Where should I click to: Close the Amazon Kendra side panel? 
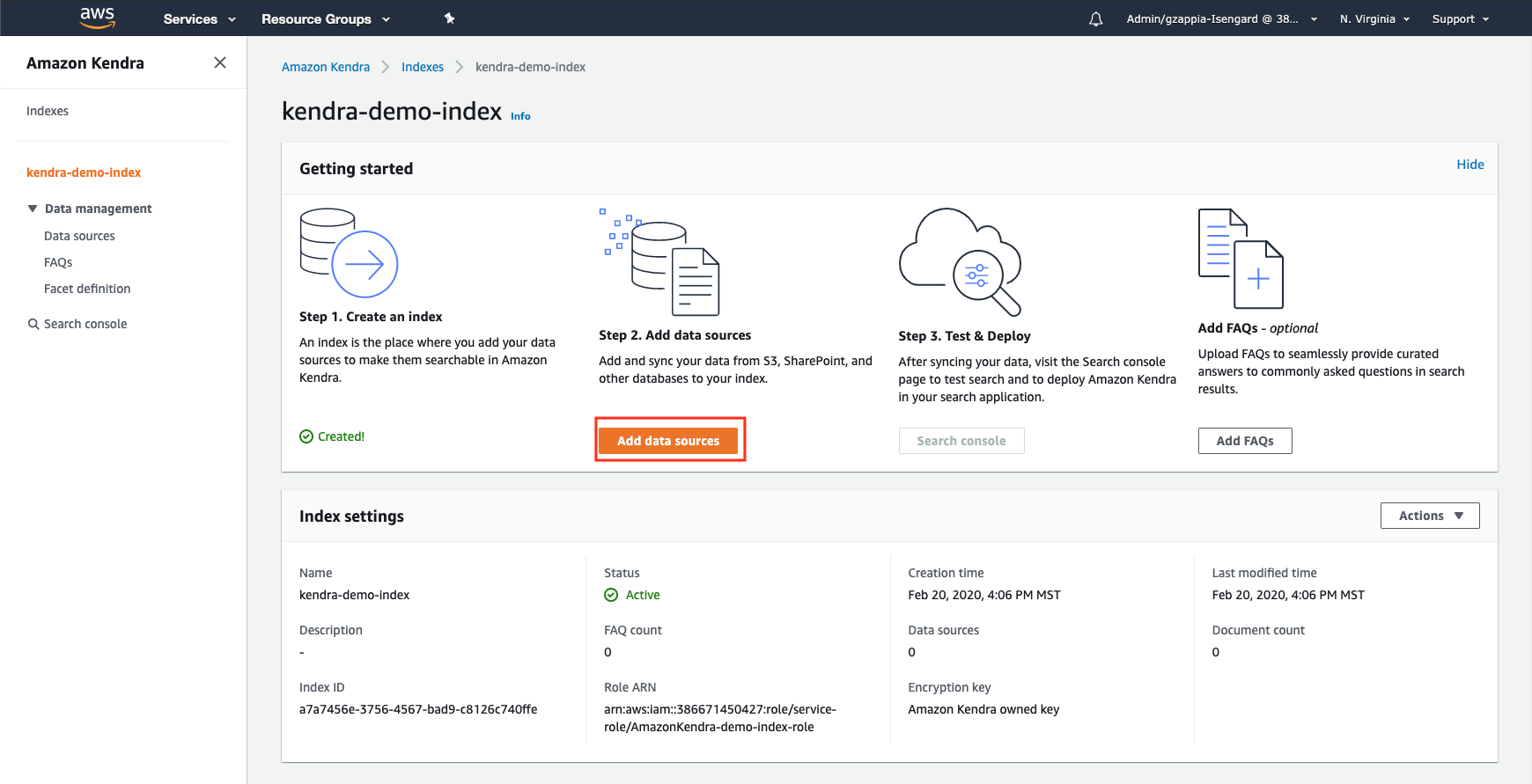(x=220, y=62)
